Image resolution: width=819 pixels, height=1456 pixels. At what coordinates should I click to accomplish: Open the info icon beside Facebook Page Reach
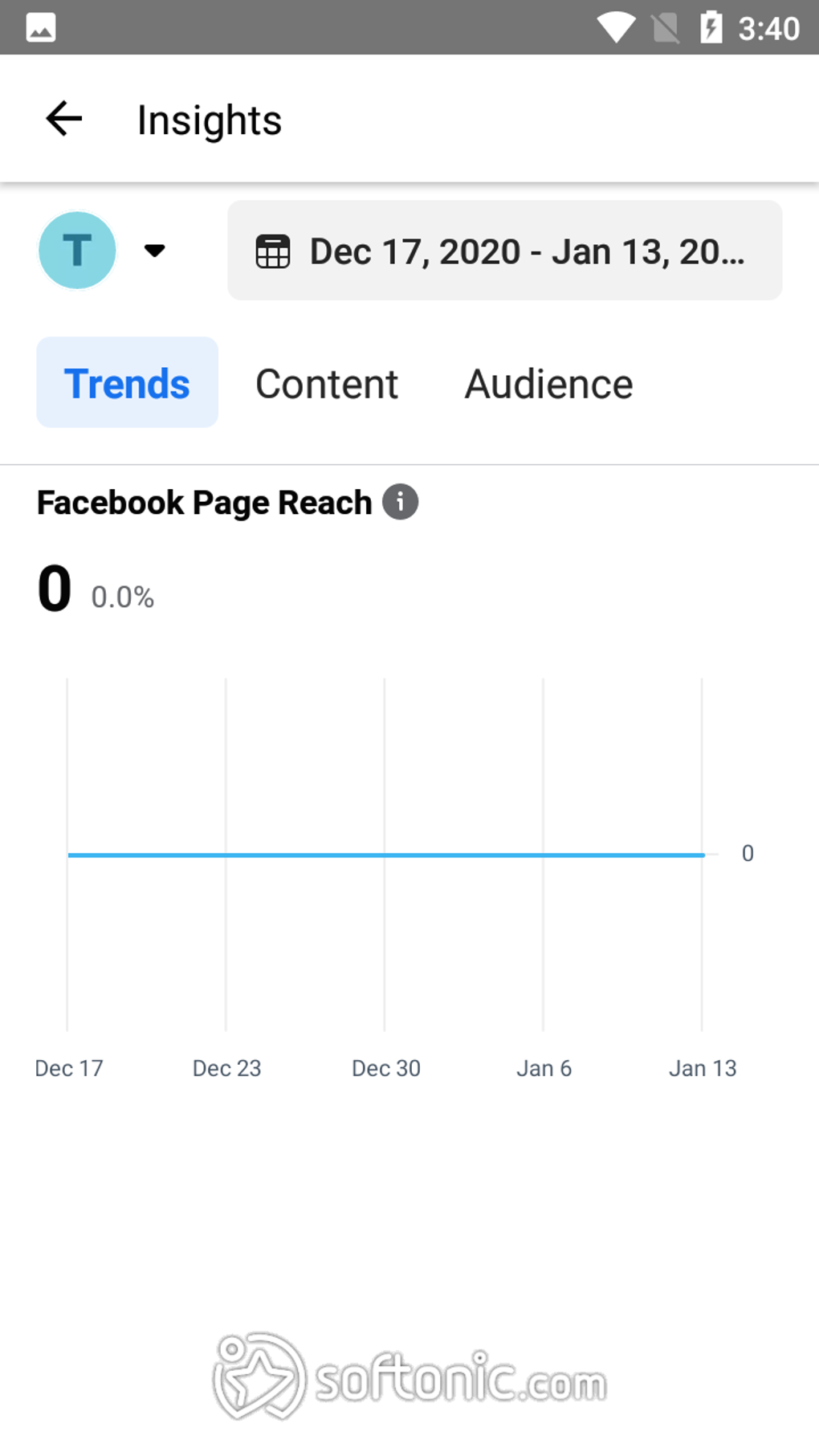[400, 503]
